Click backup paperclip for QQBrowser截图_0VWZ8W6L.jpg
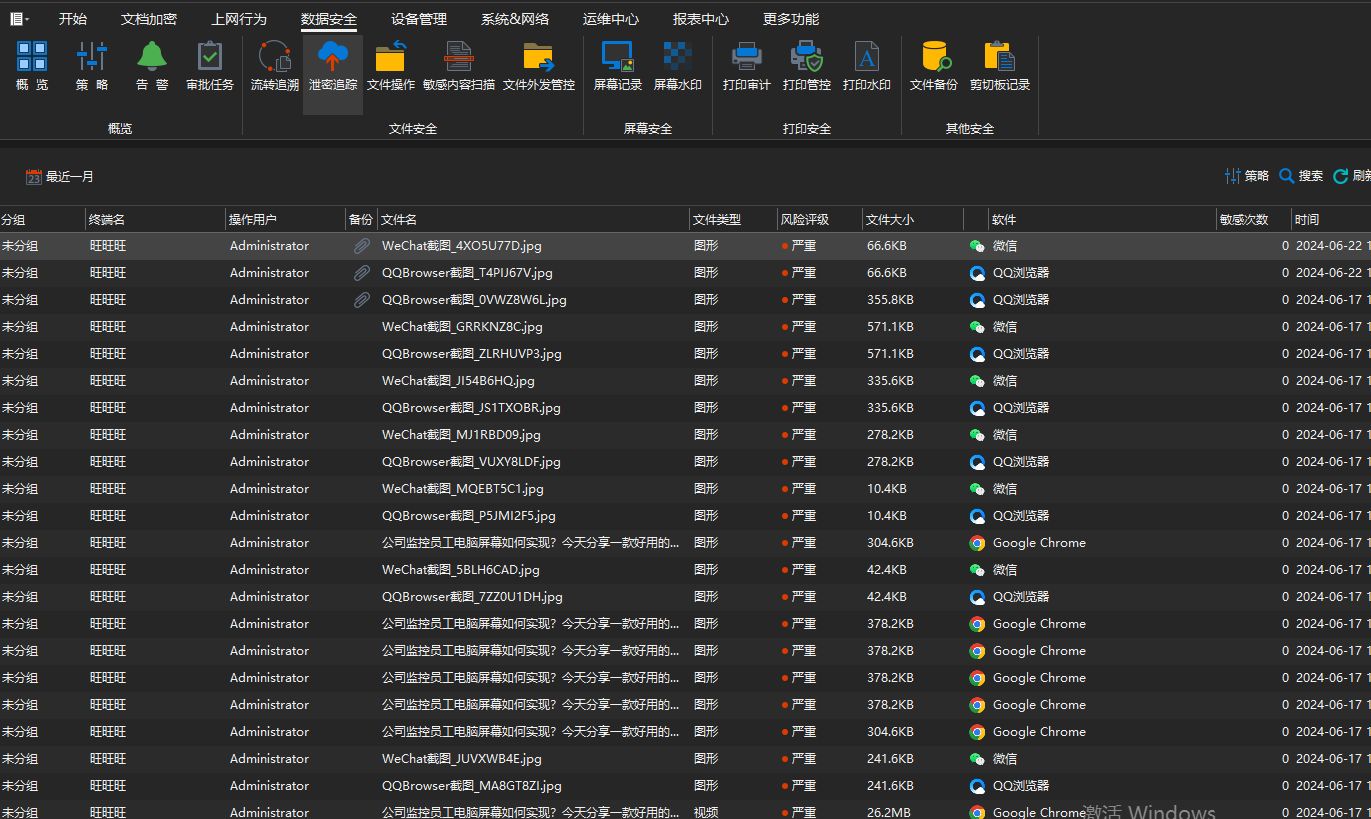Screen dimensions: 1371x819 [x=362, y=300]
